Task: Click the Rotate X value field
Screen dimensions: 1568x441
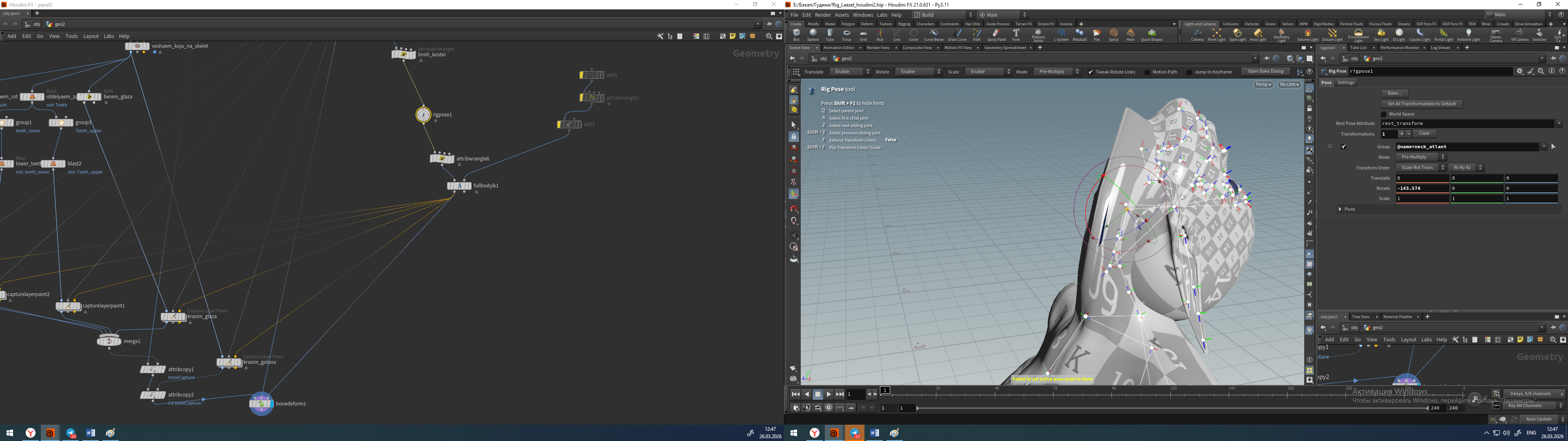Action: [x=1422, y=188]
